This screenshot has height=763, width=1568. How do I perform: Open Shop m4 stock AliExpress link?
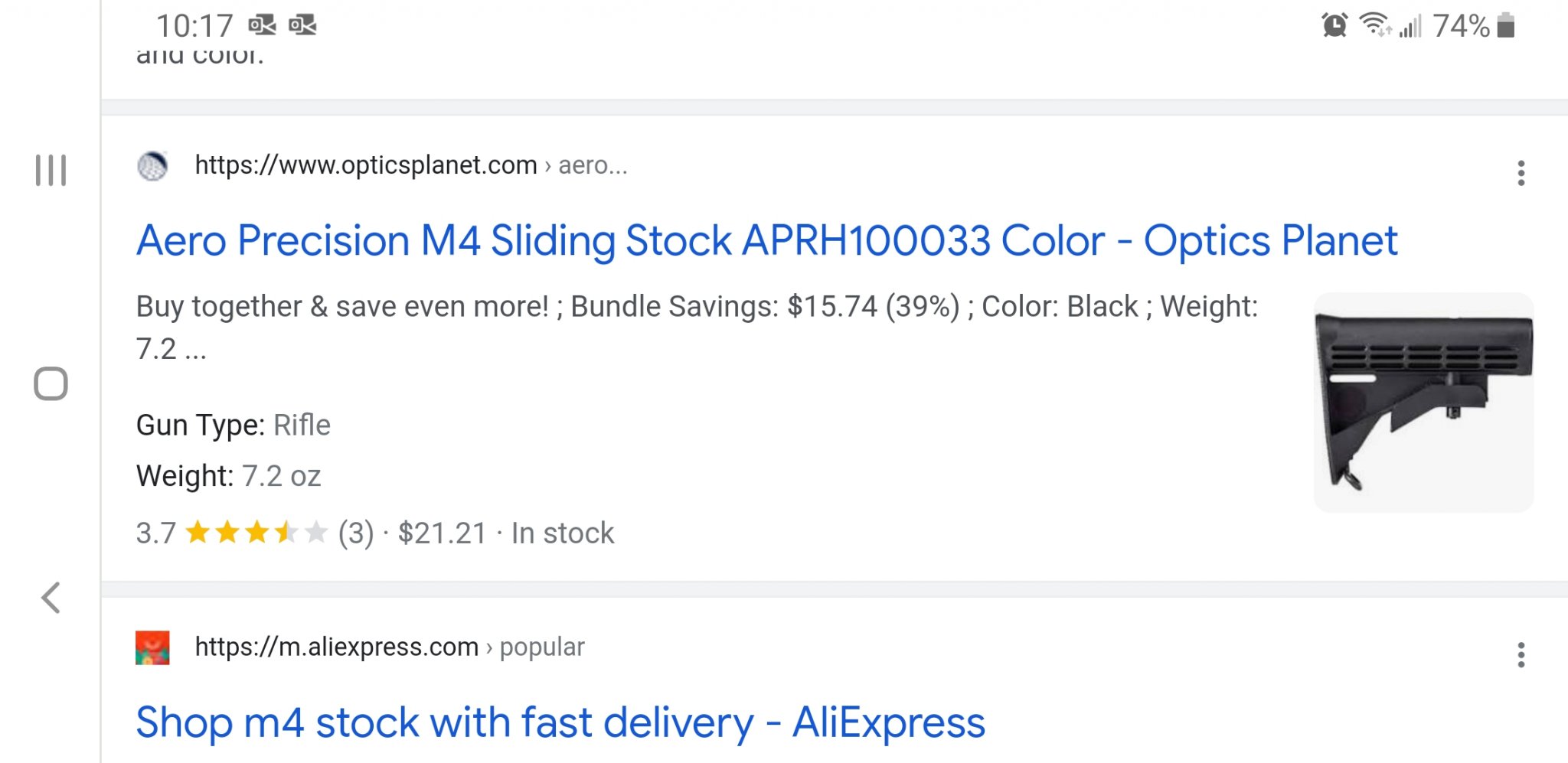coord(560,722)
